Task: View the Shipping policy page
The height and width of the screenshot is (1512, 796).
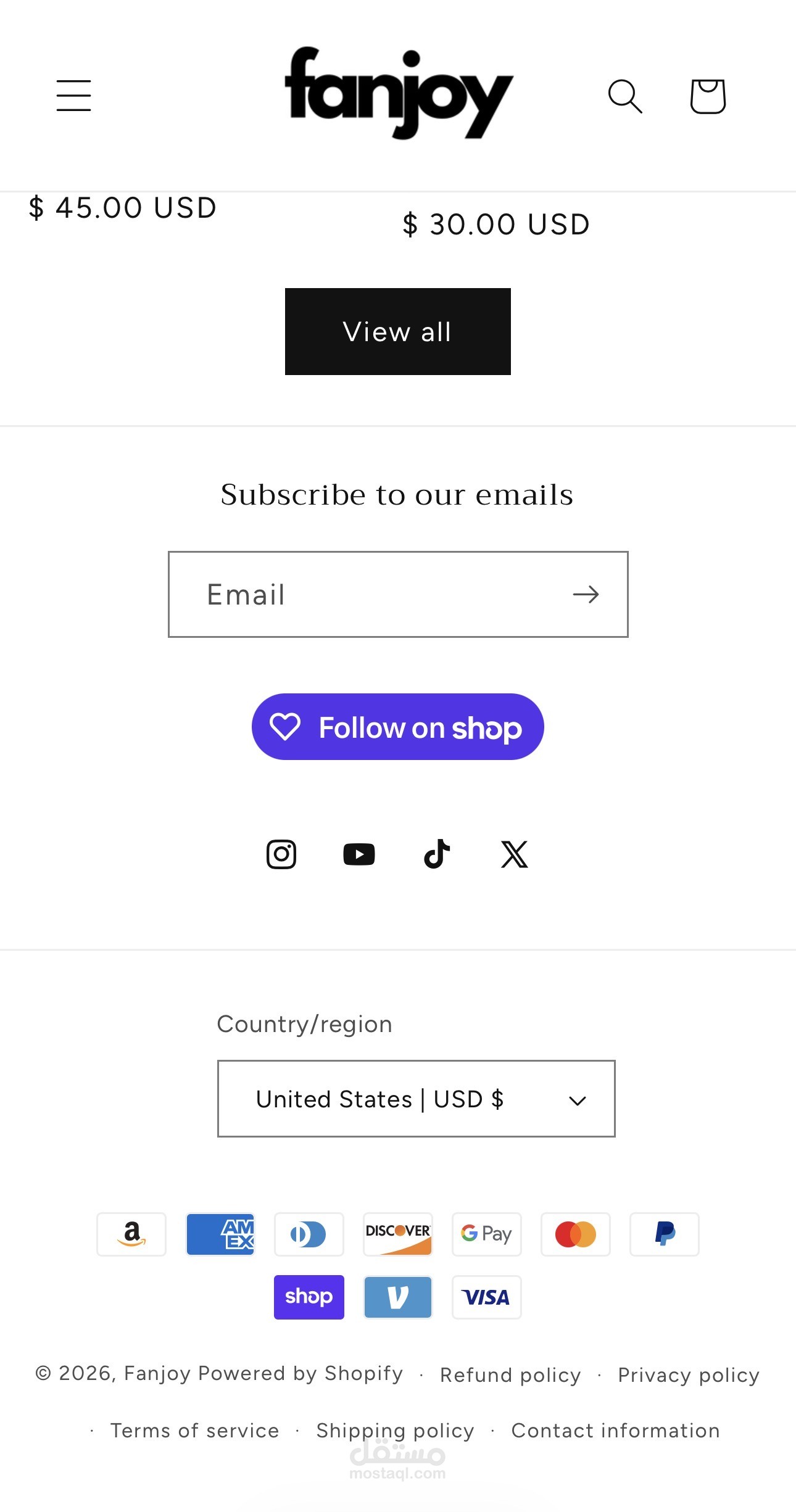Action: point(395,1431)
